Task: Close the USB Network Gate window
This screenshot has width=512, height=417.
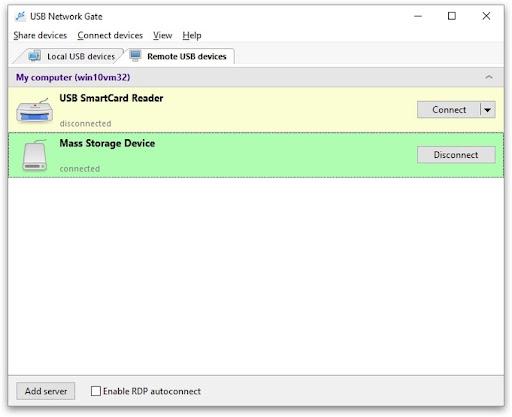Action: 486,16
